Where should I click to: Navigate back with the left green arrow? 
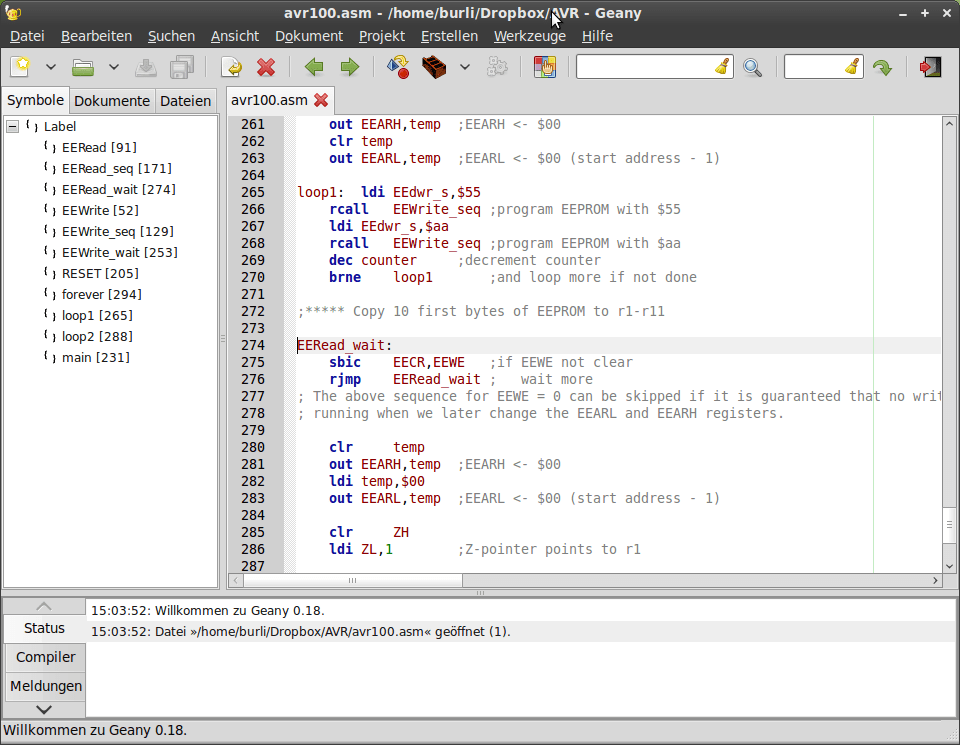click(314, 67)
